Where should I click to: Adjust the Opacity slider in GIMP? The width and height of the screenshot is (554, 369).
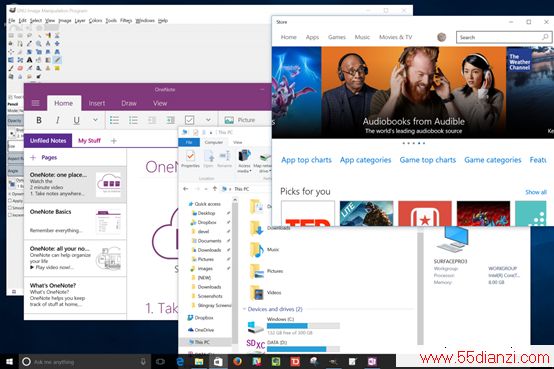click(16, 121)
